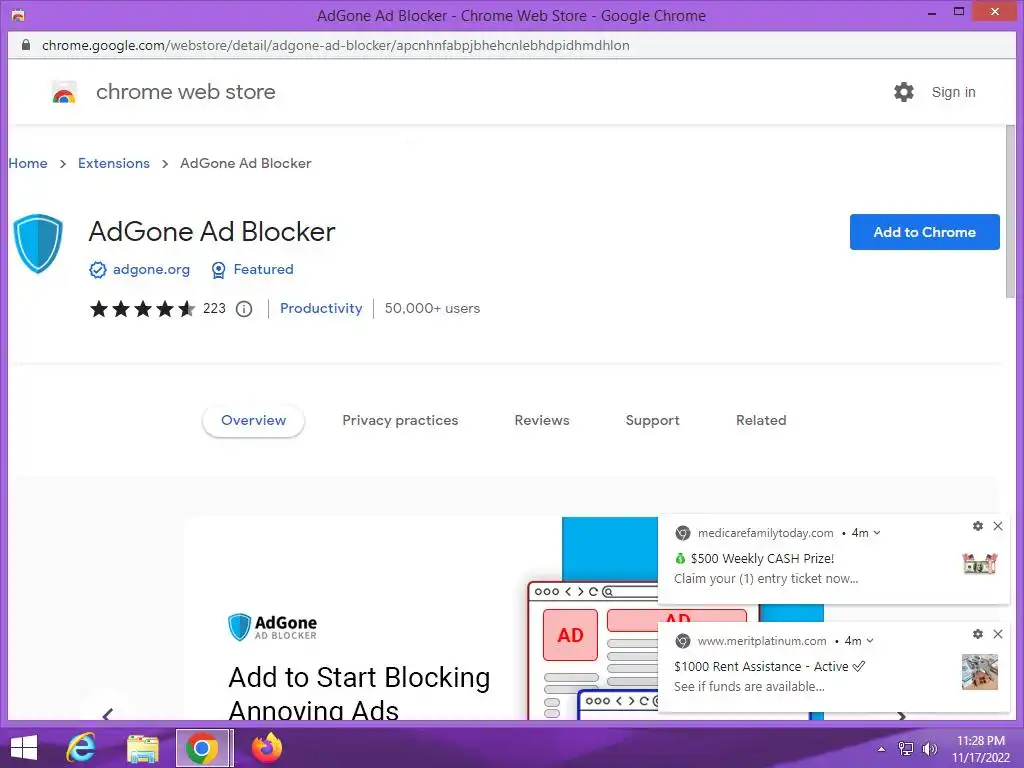1024x768 pixels.
Task: Open the Support tab
Action: click(652, 421)
